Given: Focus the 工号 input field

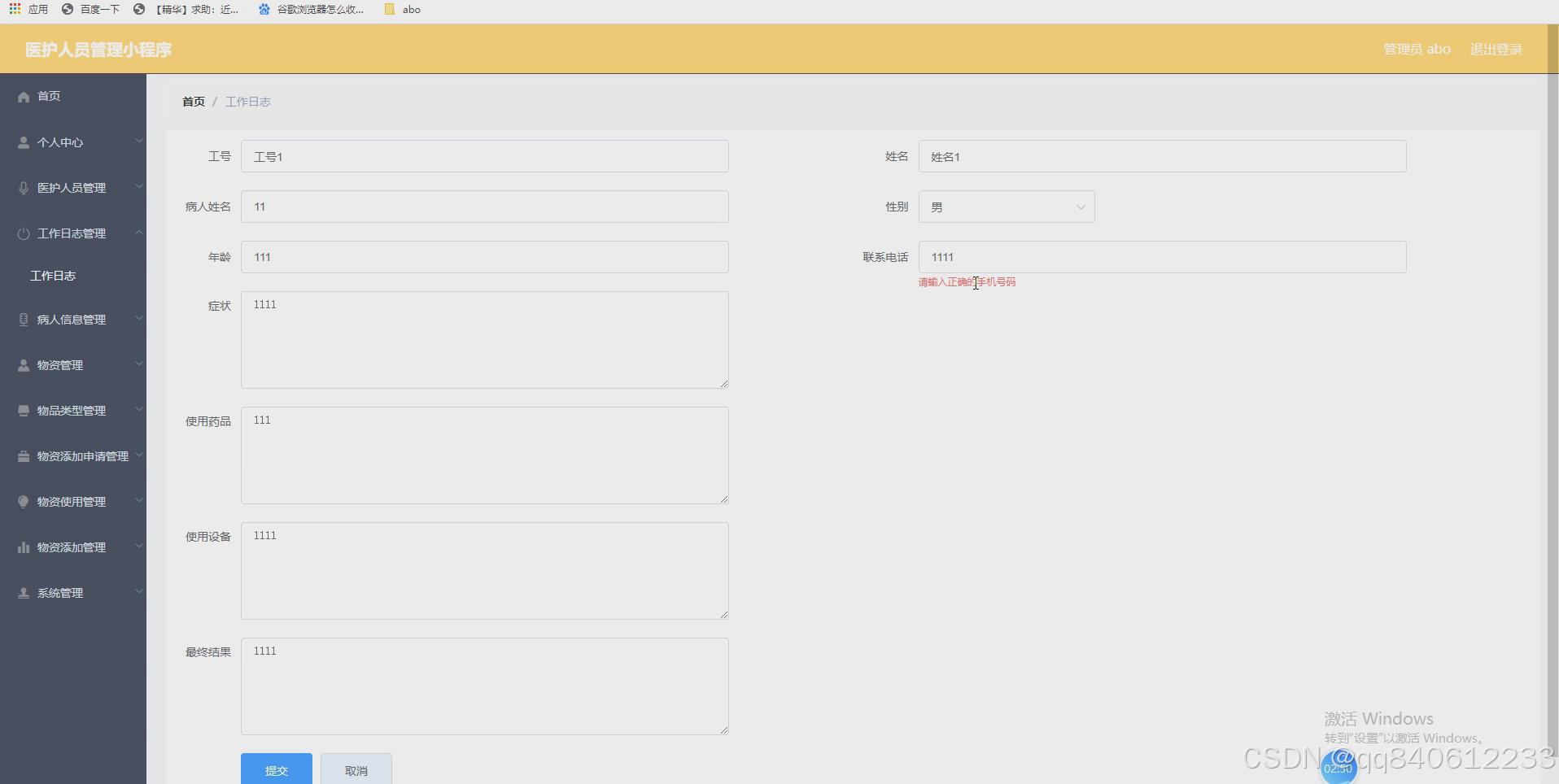Looking at the screenshot, I should (x=485, y=156).
